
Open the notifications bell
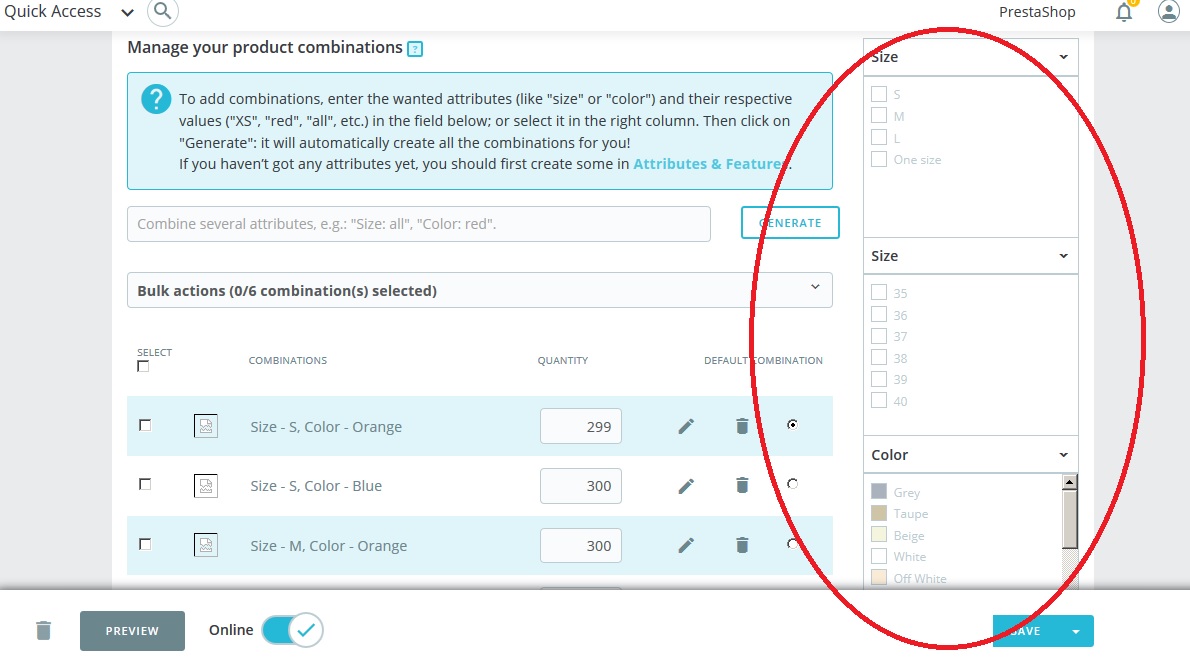[x=1124, y=12]
